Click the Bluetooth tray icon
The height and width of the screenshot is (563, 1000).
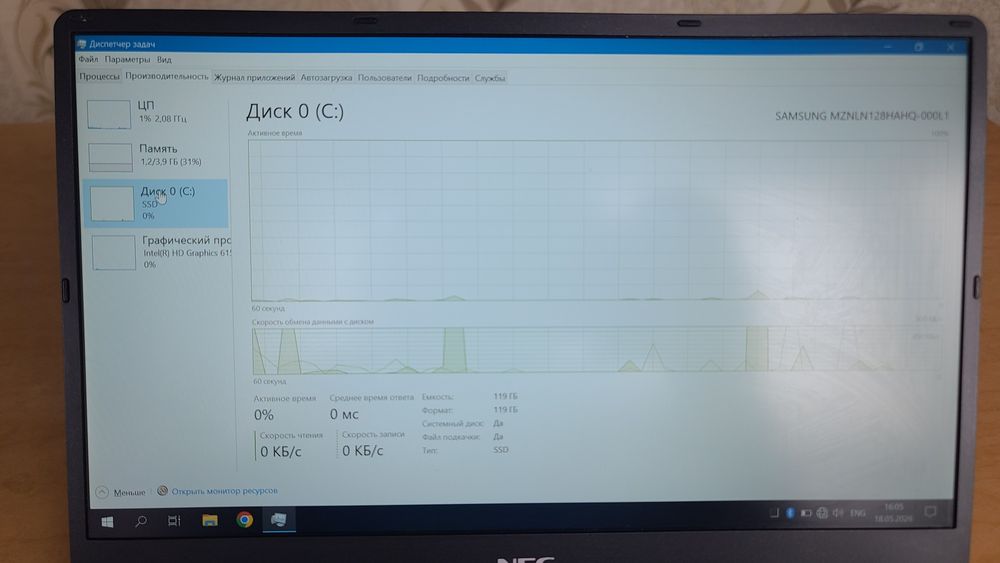[x=790, y=513]
